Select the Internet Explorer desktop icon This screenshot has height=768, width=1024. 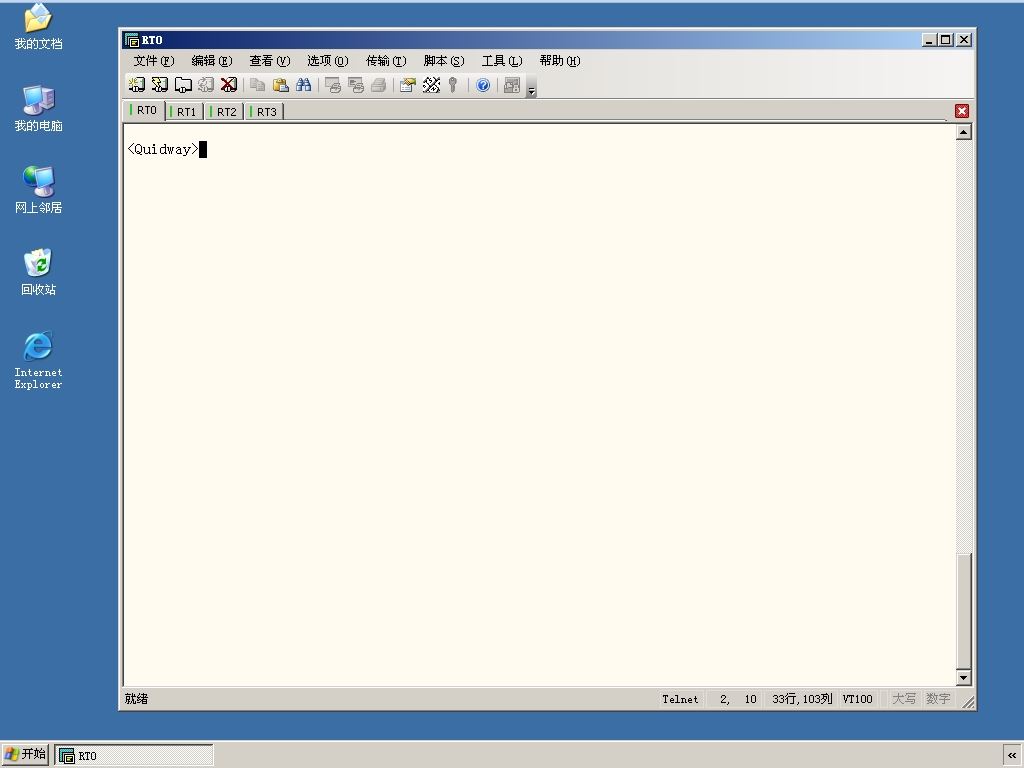click(x=39, y=360)
